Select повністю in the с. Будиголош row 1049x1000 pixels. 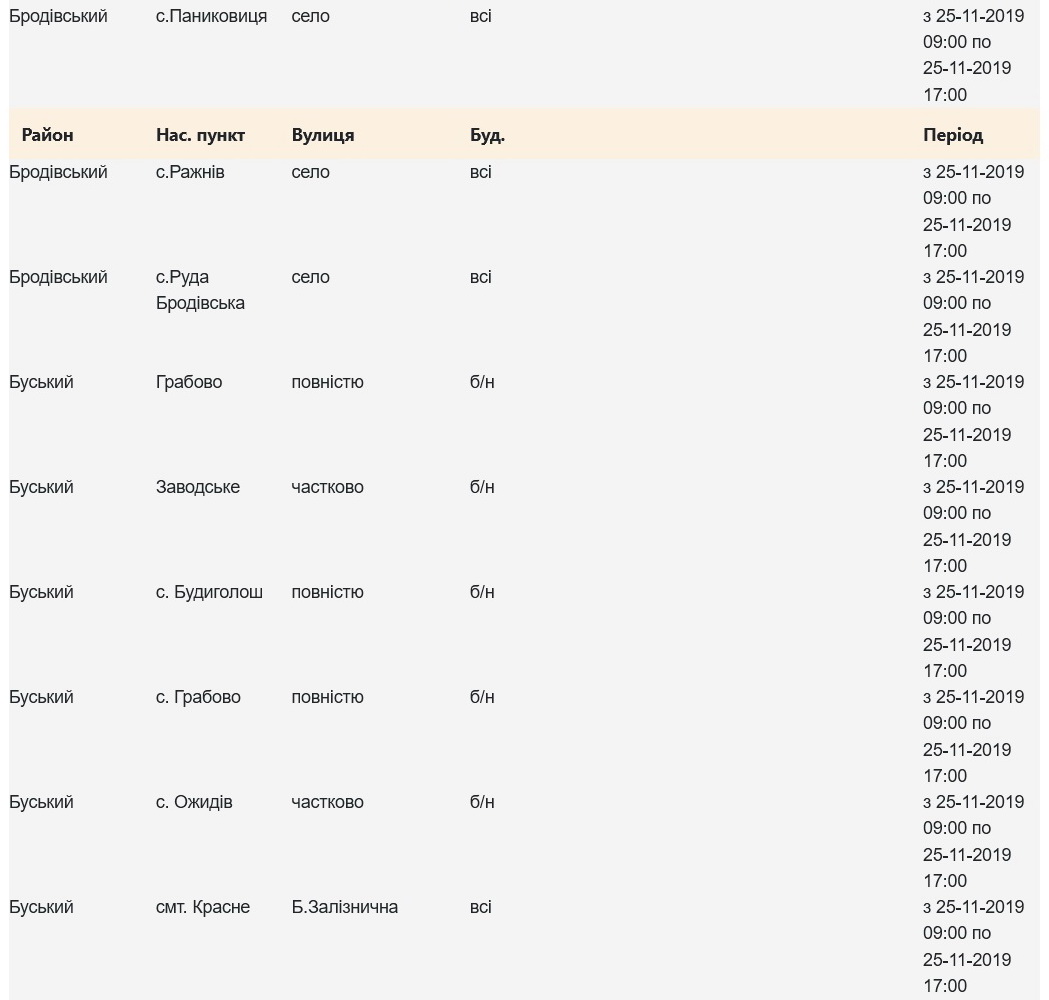[x=327, y=592]
